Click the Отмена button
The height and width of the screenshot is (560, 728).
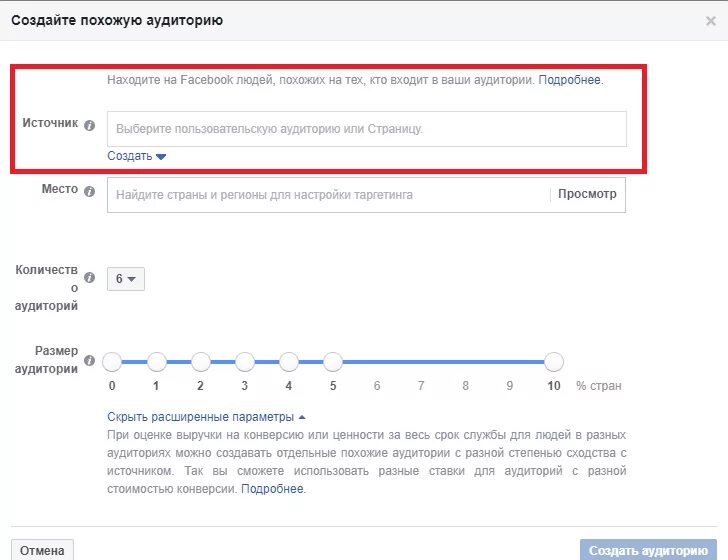pyautogui.click(x=42, y=550)
